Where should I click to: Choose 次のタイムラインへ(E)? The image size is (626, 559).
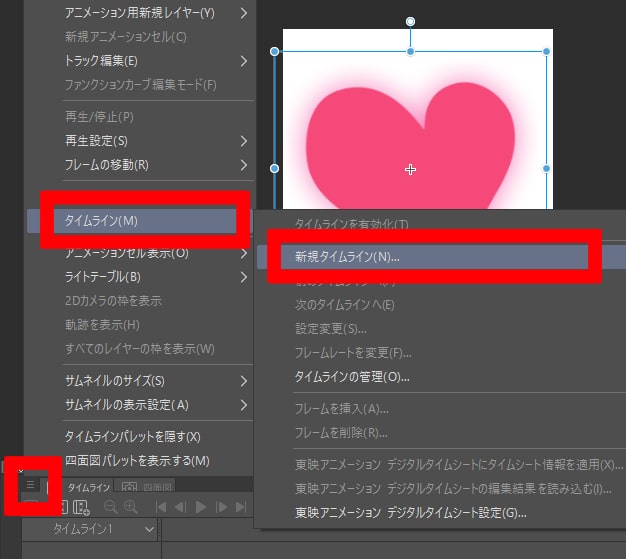pos(345,305)
